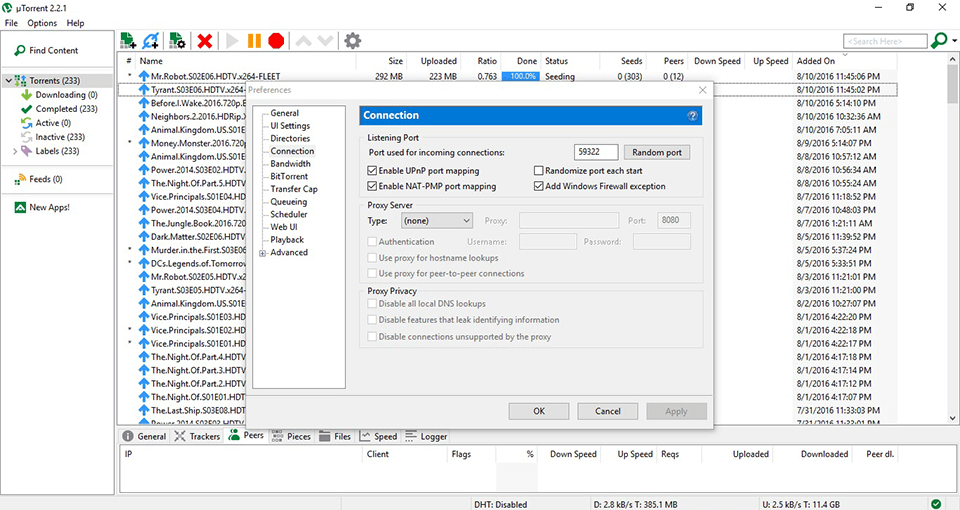The image size is (960, 510).
Task: Enable Randomize port each start
Action: coord(539,171)
